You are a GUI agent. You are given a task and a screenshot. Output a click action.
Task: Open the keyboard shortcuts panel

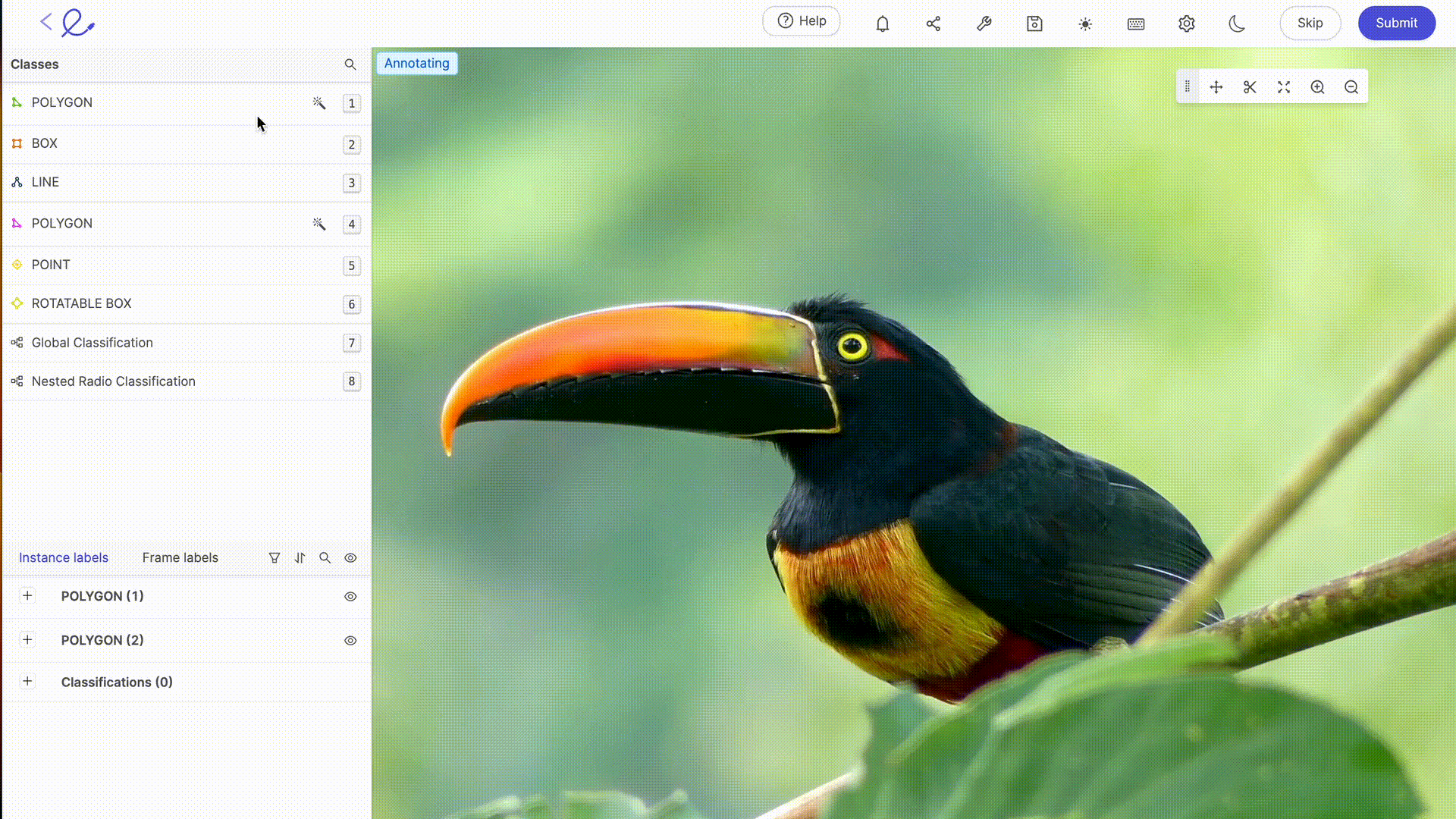click(1136, 23)
